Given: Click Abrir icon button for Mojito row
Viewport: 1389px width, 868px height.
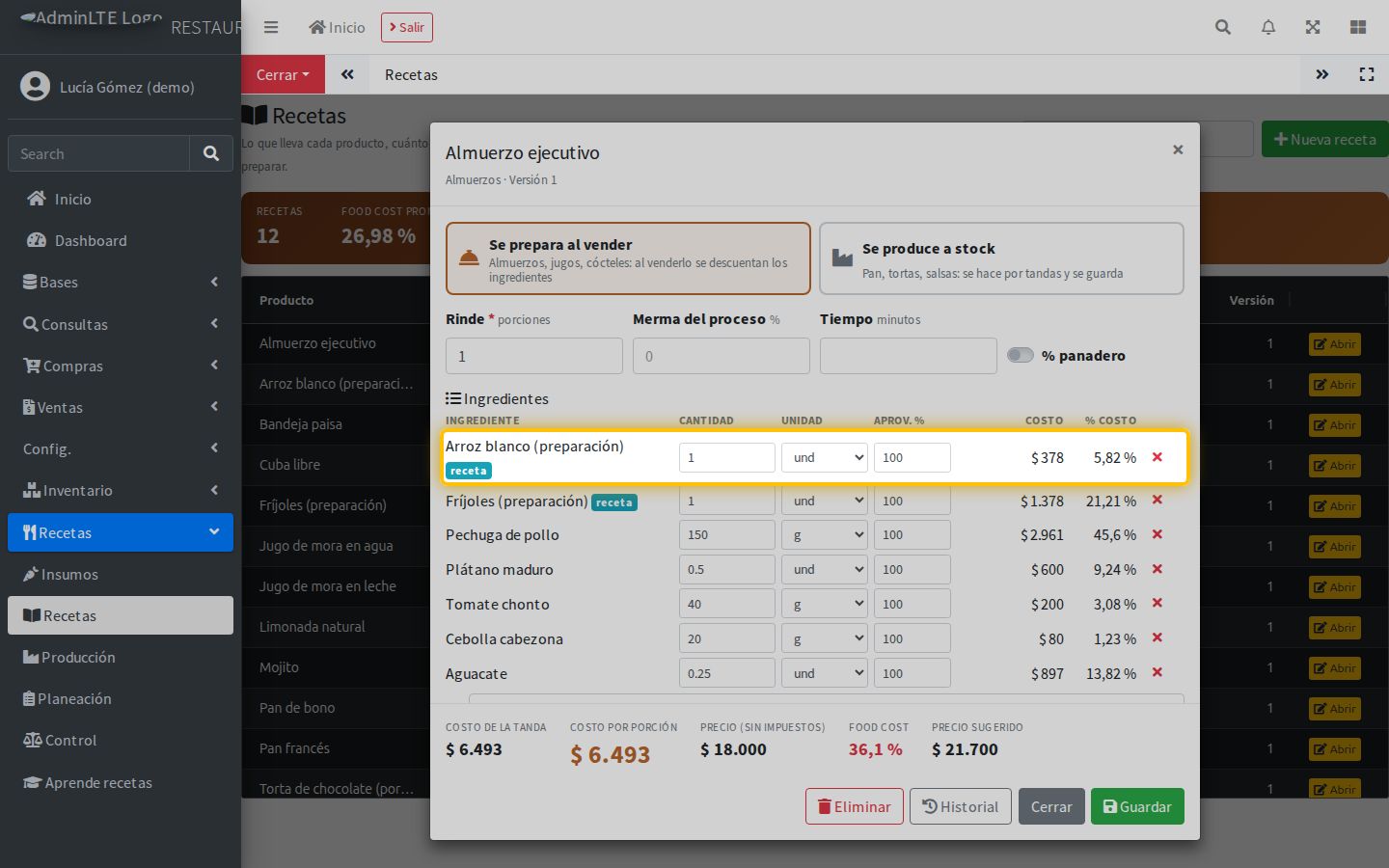Looking at the screenshot, I should coord(1335,667).
